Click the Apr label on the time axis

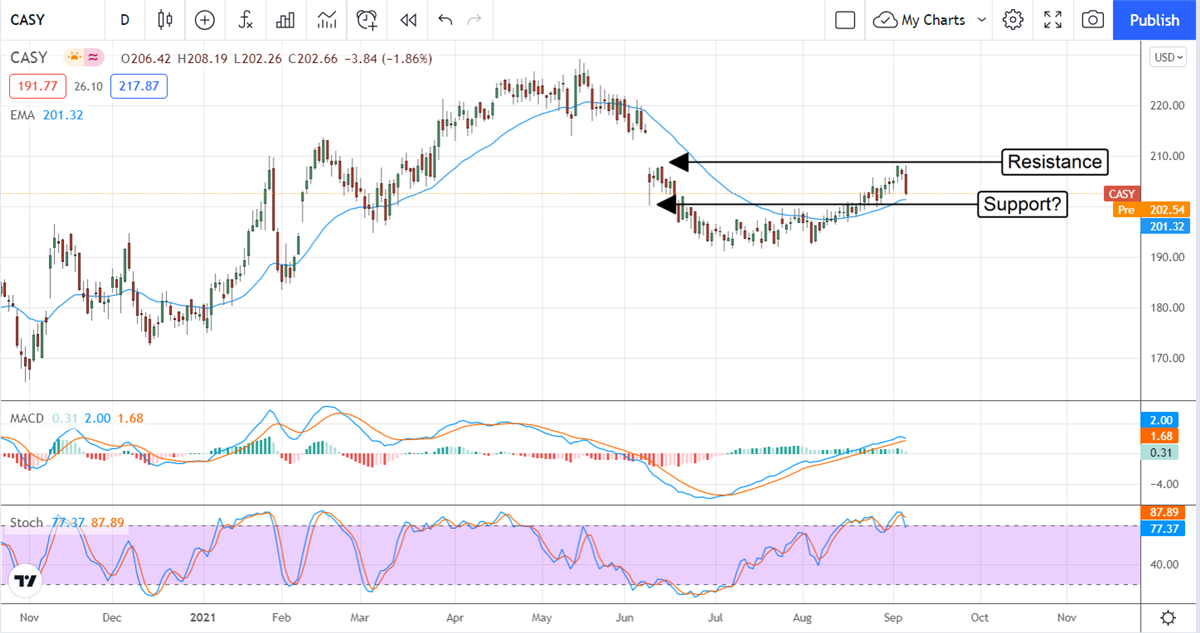(456, 619)
